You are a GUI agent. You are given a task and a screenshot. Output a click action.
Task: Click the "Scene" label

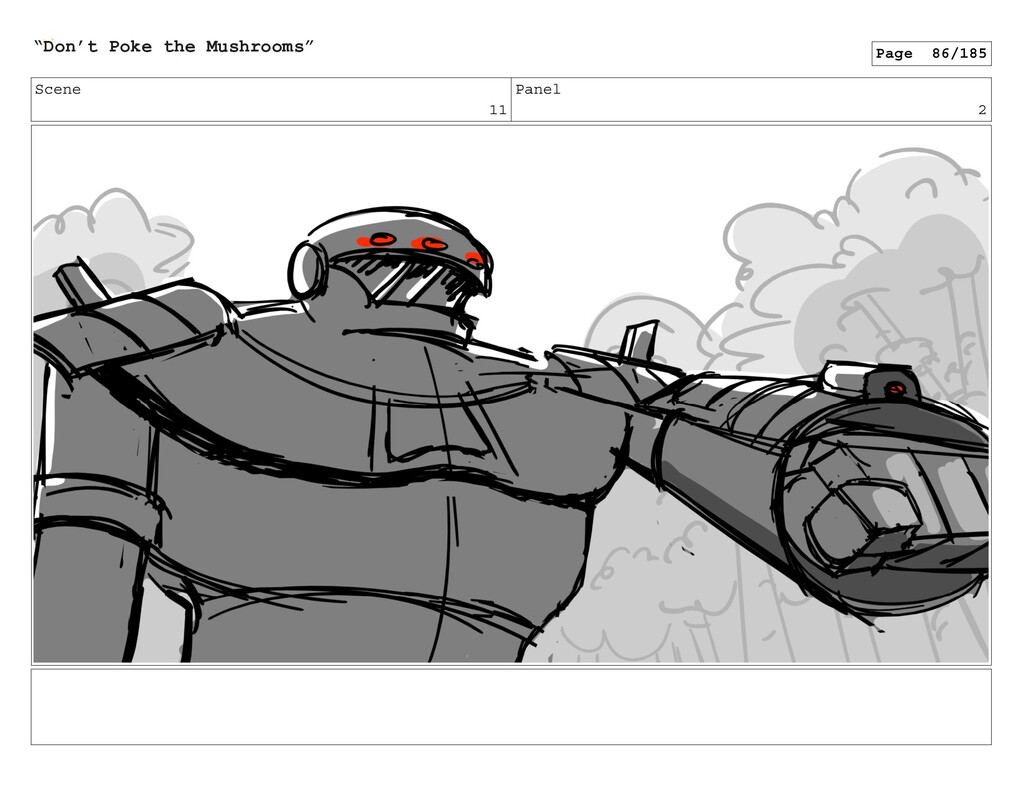pyautogui.click(x=57, y=89)
